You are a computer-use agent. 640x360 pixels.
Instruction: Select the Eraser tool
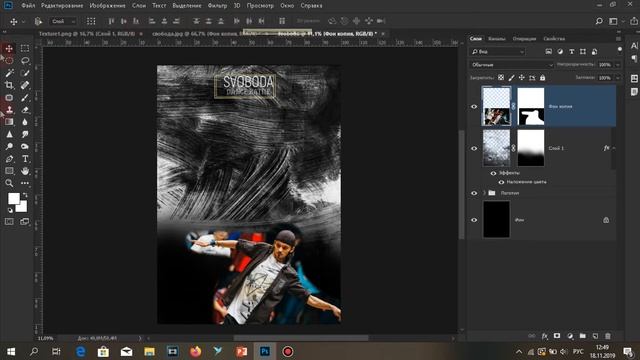click(25, 109)
